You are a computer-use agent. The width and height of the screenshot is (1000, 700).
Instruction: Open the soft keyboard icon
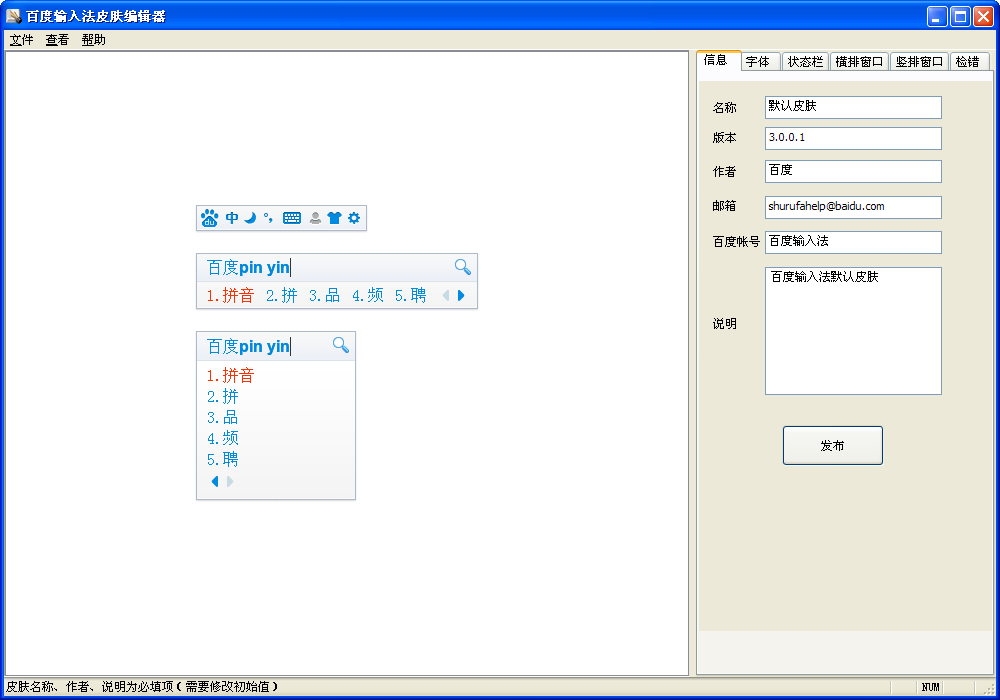[x=291, y=218]
